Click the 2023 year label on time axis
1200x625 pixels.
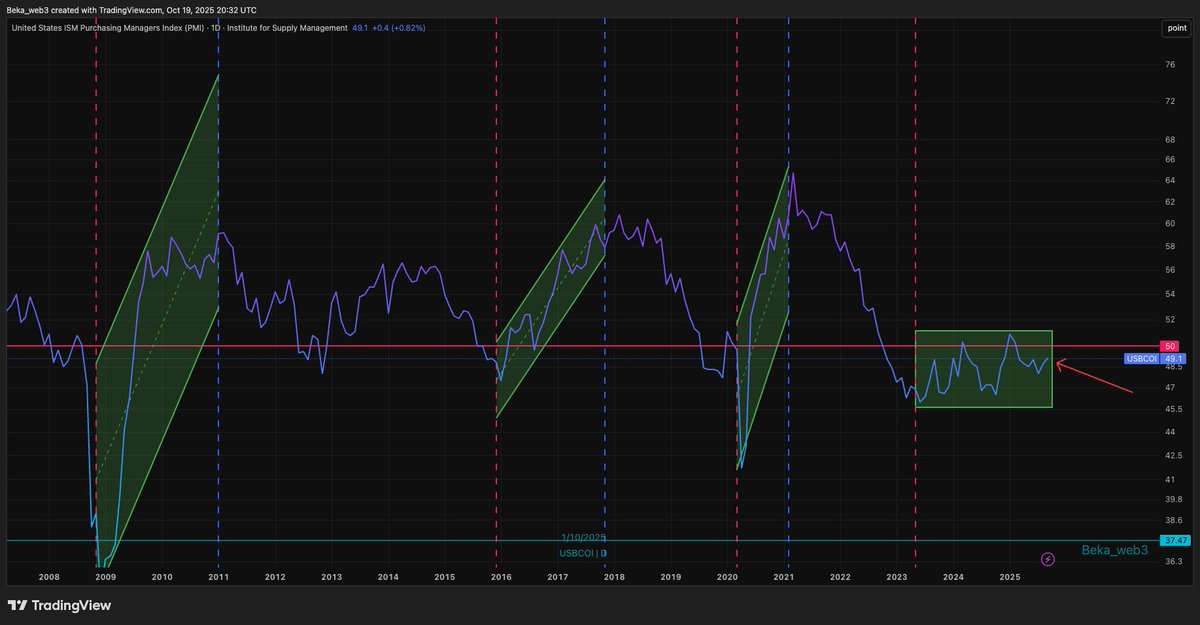[x=897, y=577]
